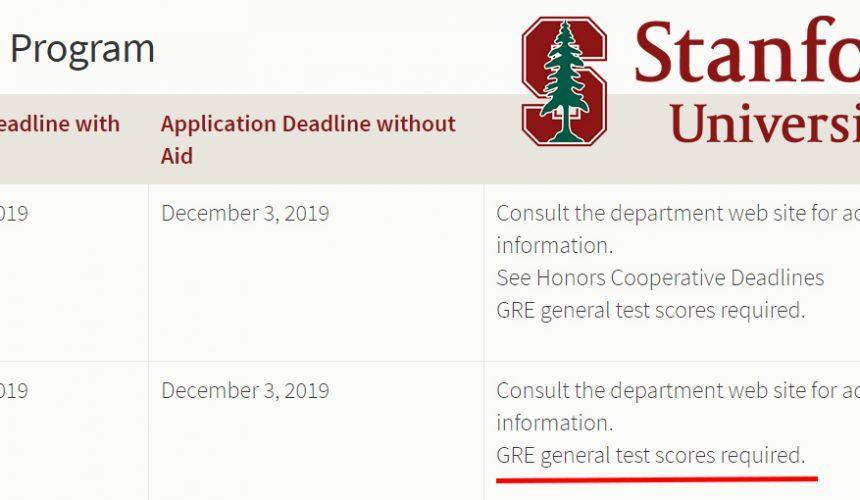Select first row December 3, 2019 date
Viewport: 860px width, 500px height.
(245, 213)
